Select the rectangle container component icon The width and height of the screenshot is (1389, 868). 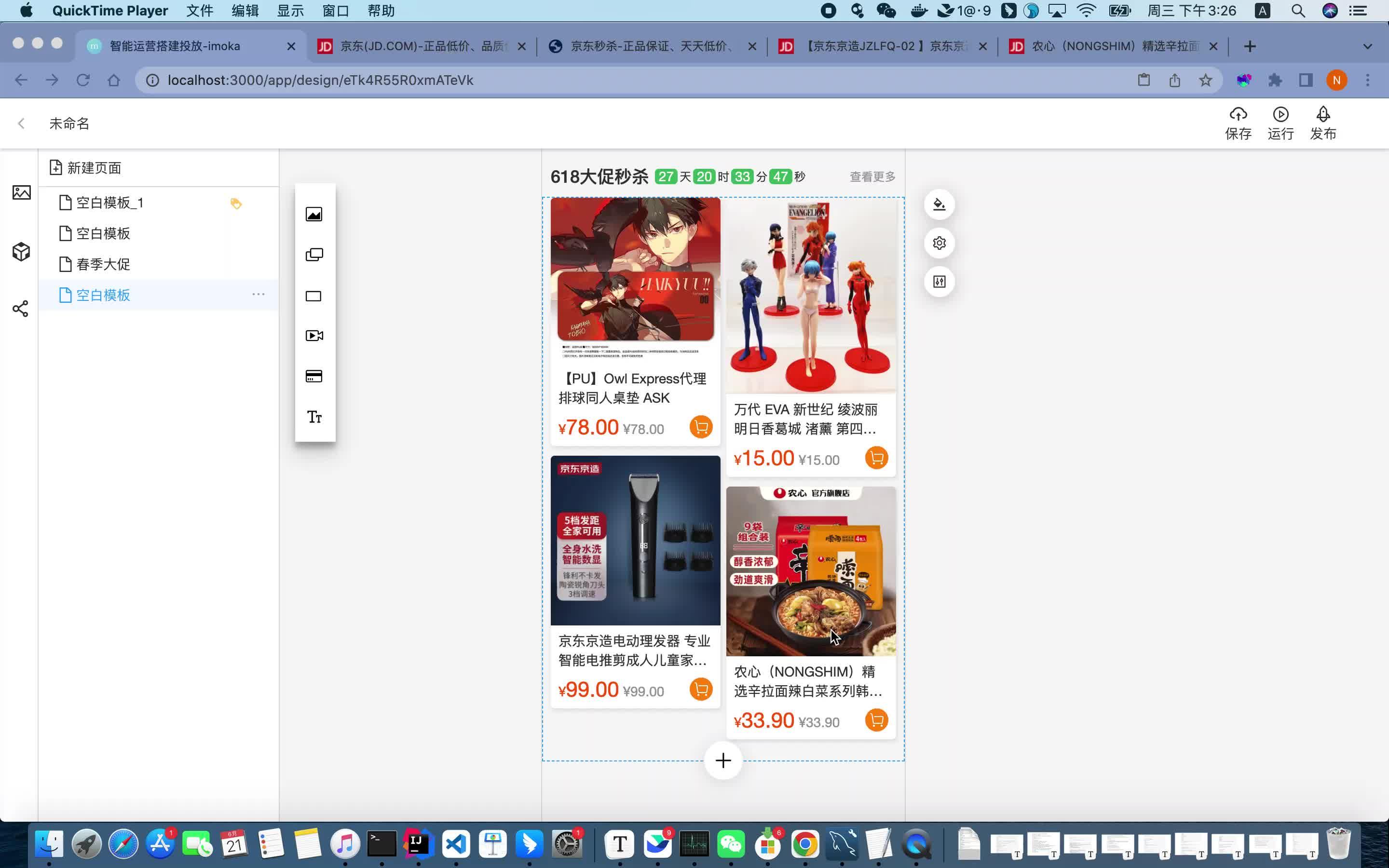pos(313,296)
